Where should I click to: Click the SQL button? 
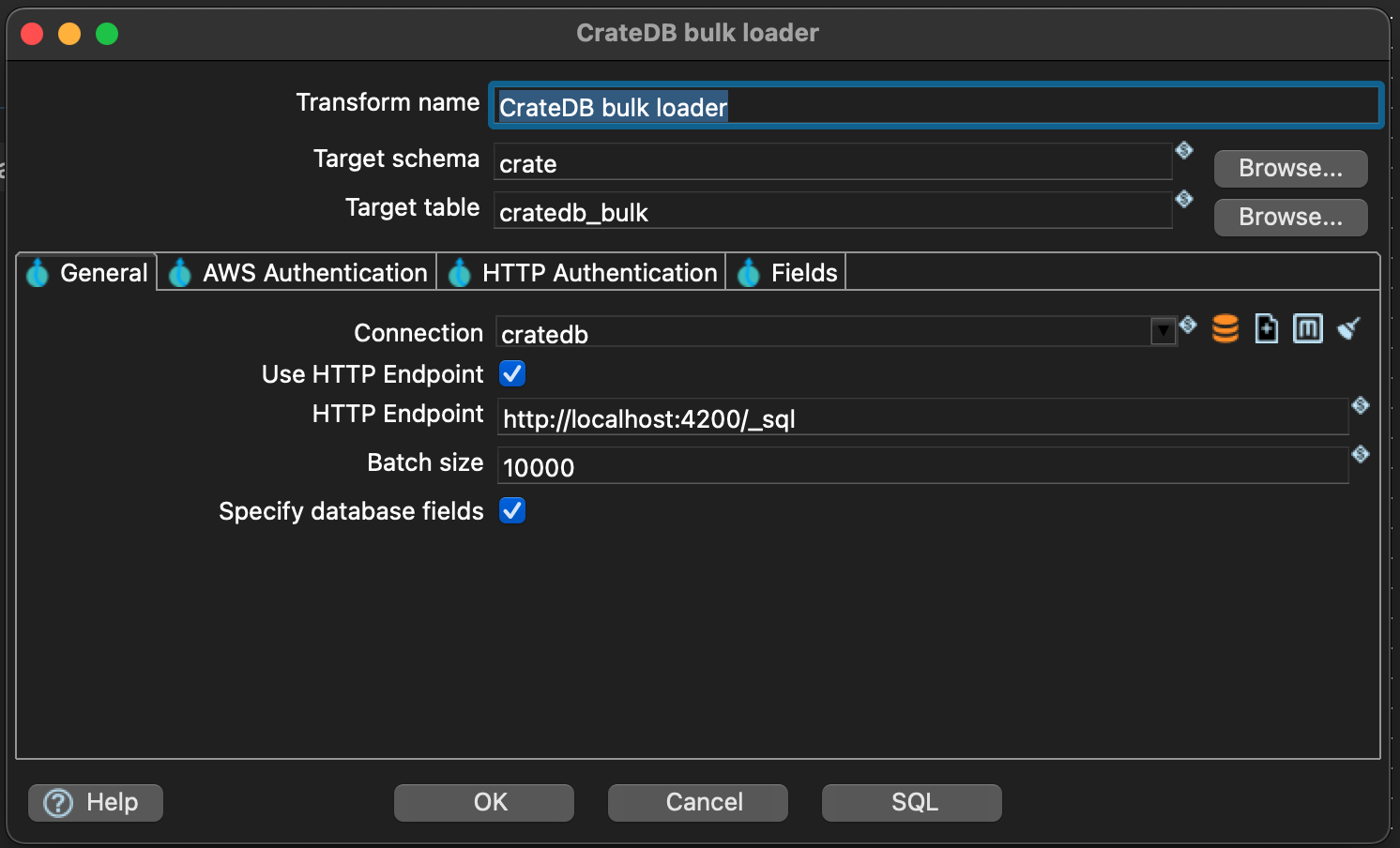click(912, 803)
